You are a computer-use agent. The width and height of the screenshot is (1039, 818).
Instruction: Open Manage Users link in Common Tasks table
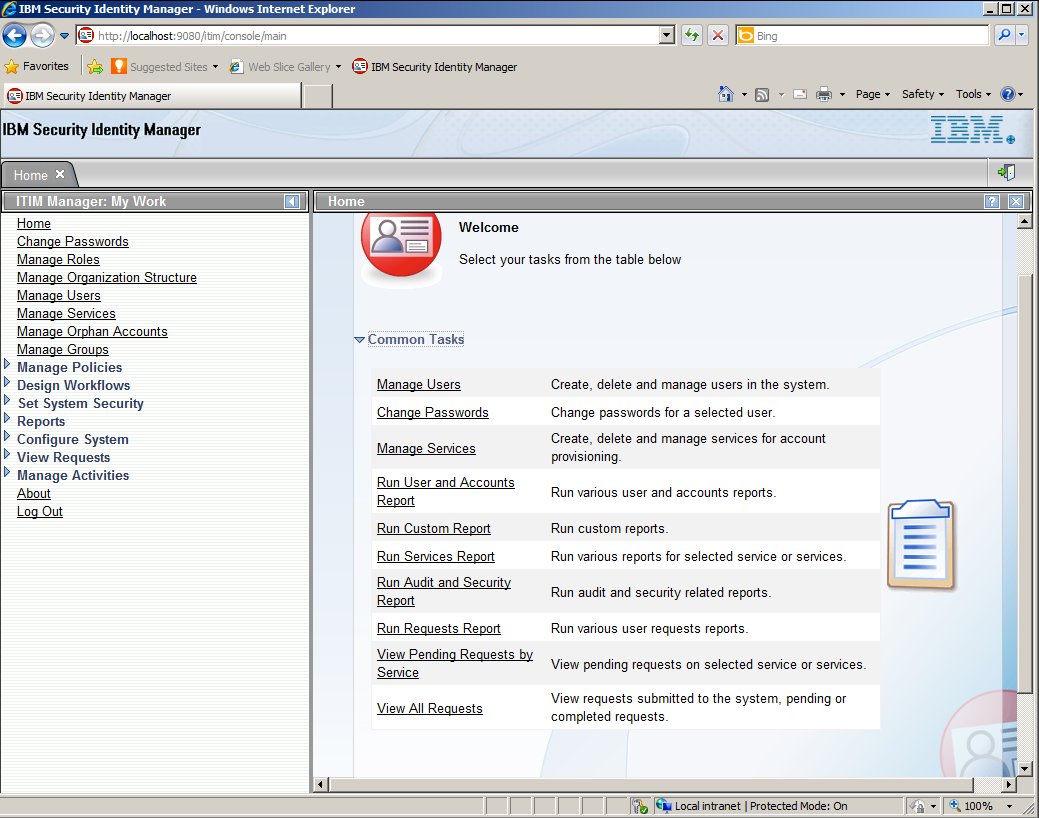click(x=419, y=384)
